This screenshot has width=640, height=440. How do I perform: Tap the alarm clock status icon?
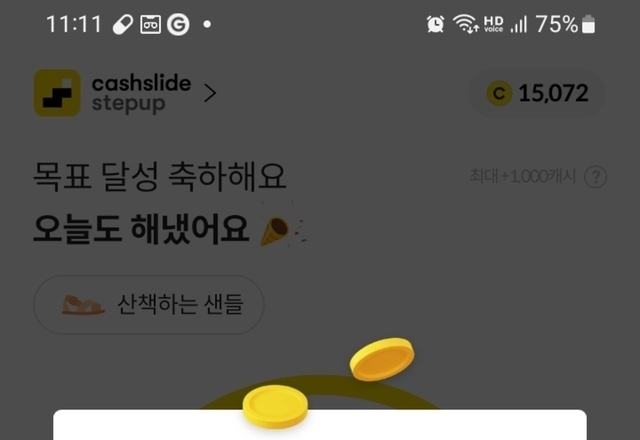[436, 24]
